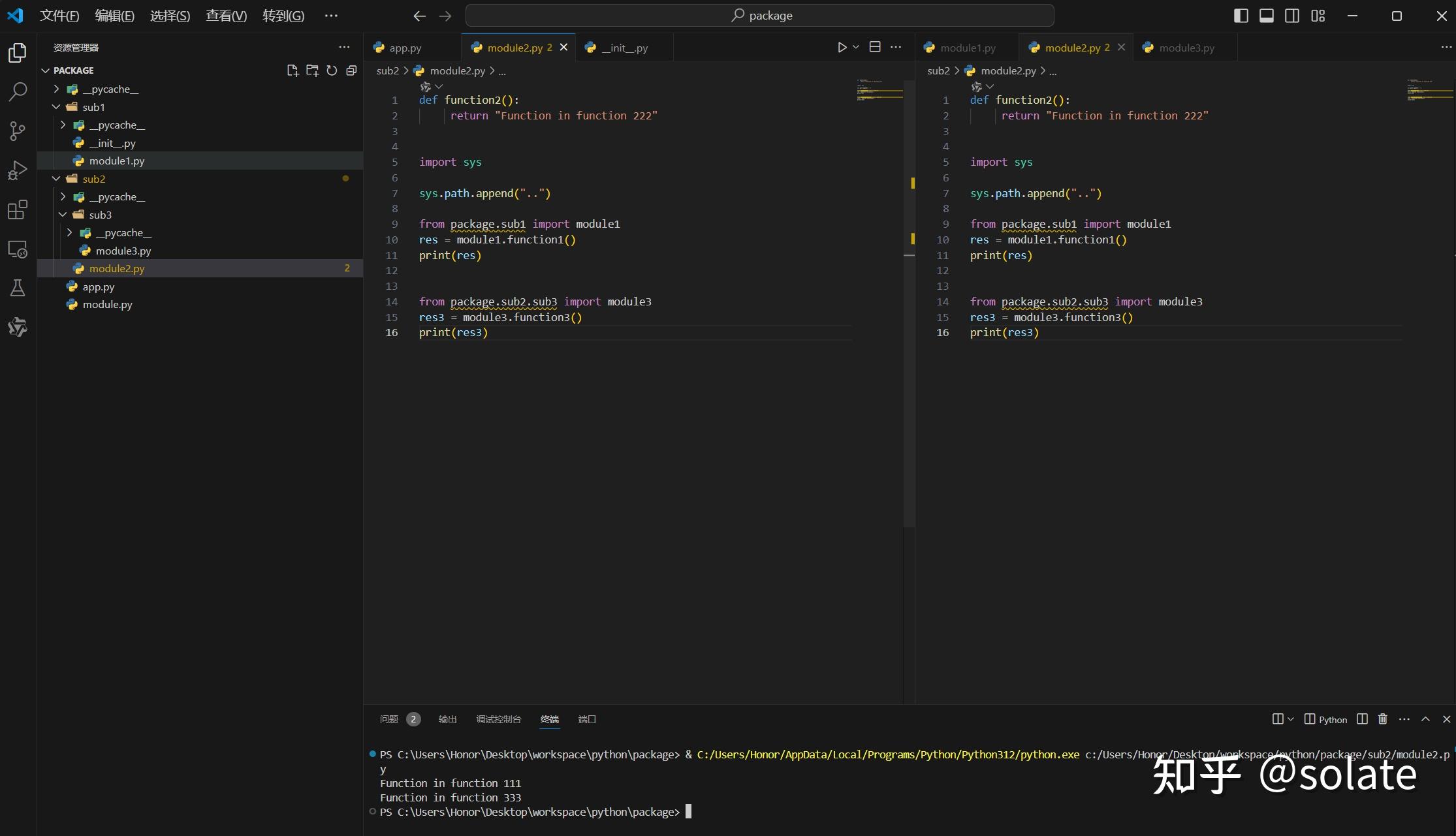Open dropdown arrow beside run button
The height and width of the screenshot is (836, 1456).
pos(856,47)
